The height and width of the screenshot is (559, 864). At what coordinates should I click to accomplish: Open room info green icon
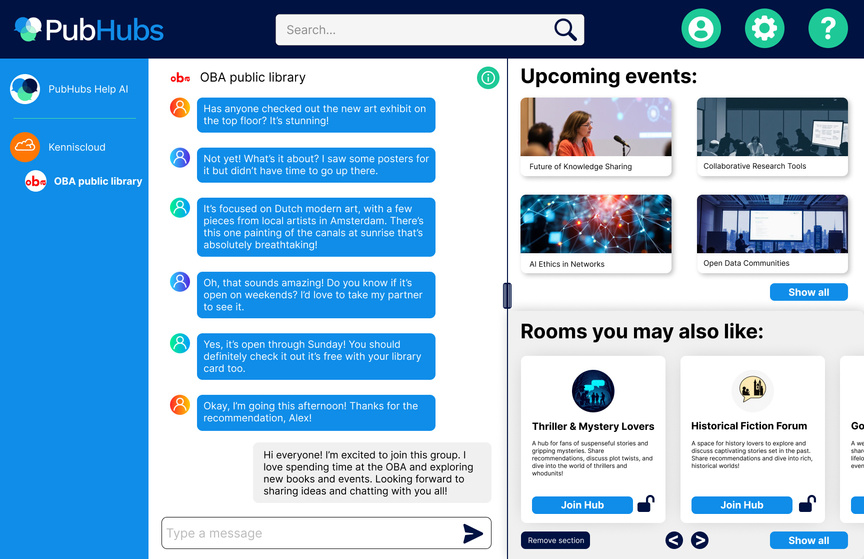pyautogui.click(x=488, y=78)
